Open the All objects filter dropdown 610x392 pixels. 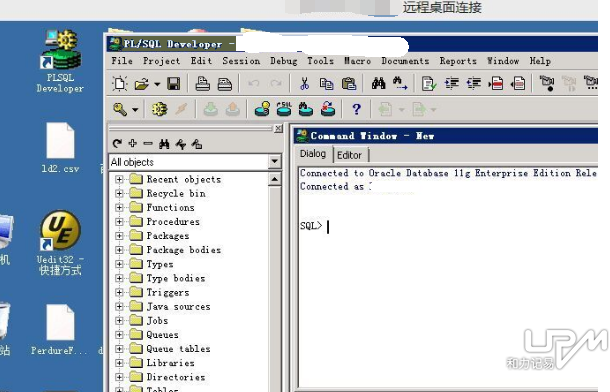pos(275,161)
